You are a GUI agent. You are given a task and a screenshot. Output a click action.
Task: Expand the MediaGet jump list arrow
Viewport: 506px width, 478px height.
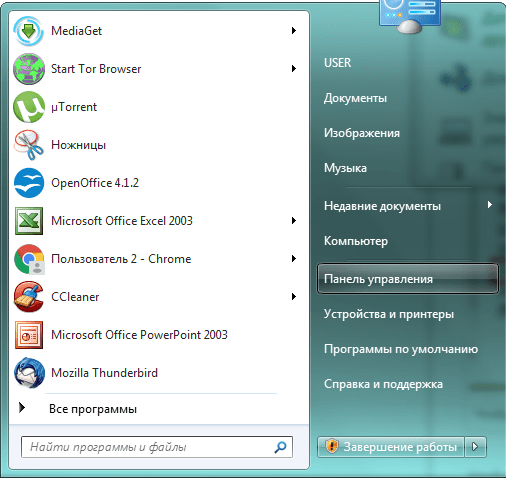[294, 31]
